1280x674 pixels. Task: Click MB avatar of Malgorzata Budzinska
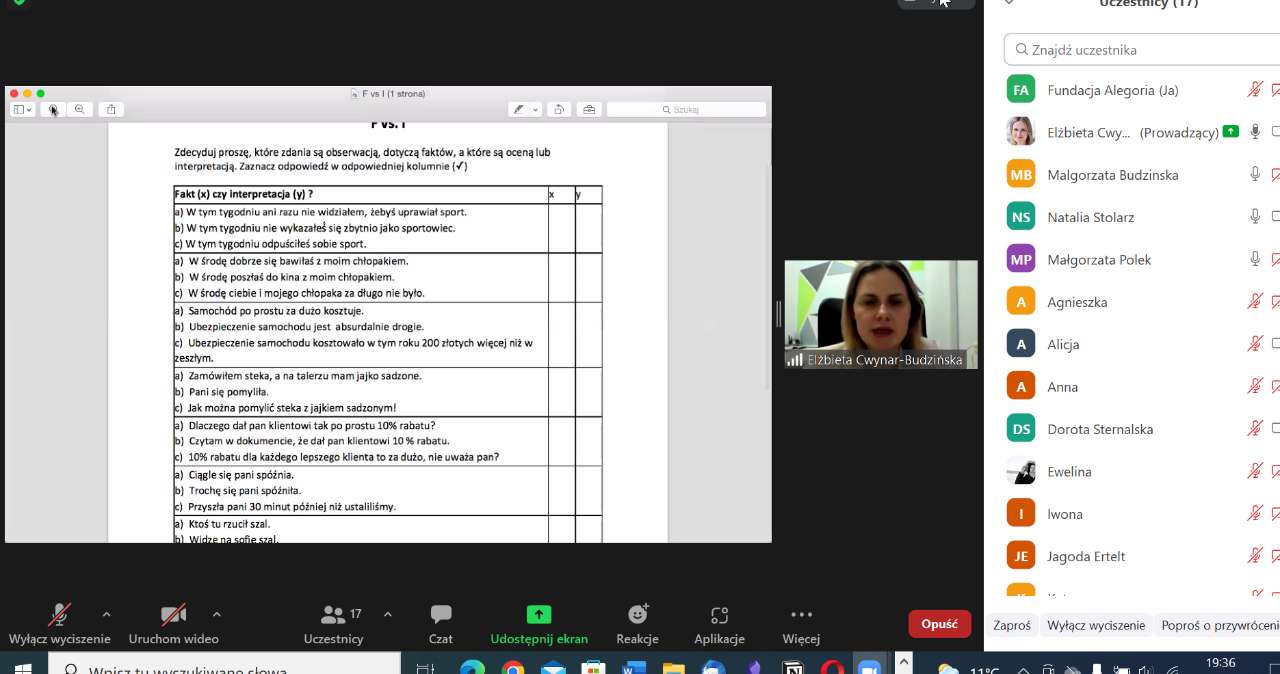1021,175
